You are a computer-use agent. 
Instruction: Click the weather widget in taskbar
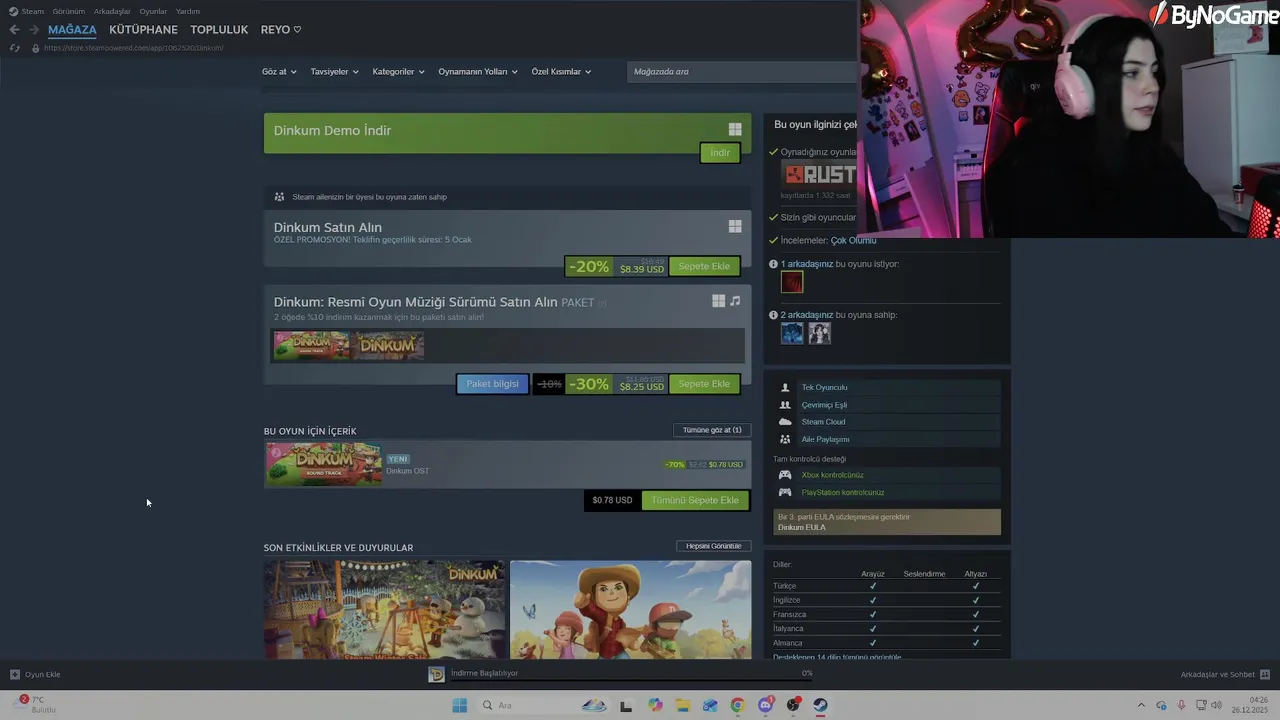point(36,705)
